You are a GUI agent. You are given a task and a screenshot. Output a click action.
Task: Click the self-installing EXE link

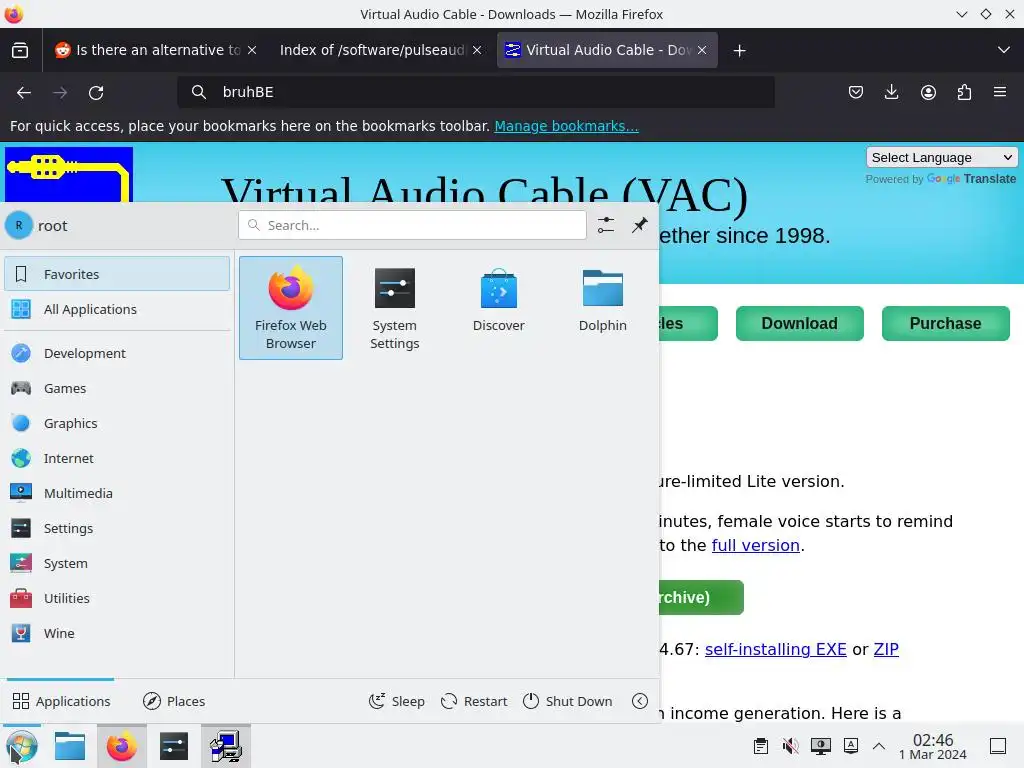776,649
